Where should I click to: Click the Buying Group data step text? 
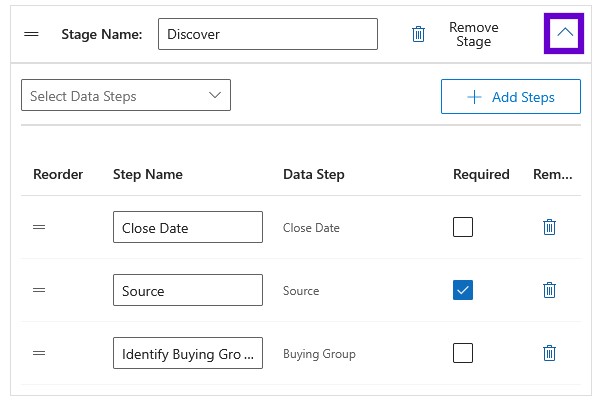pyautogui.click(x=319, y=354)
